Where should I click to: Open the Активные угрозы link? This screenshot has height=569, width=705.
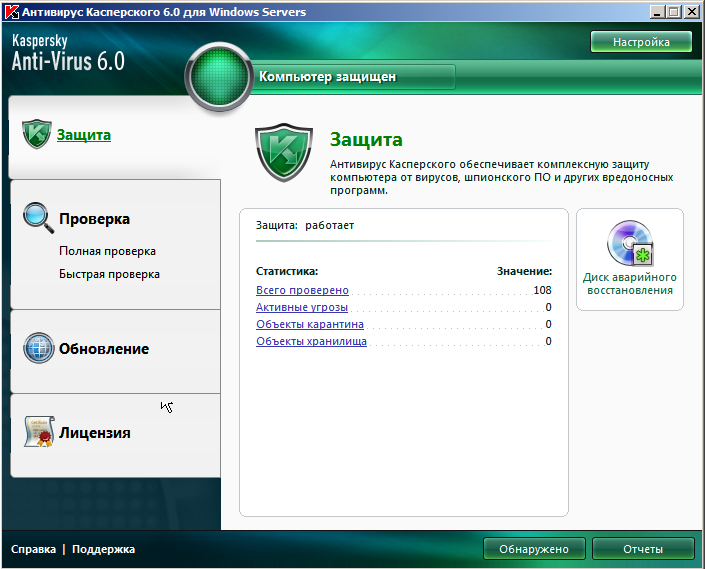(302, 307)
